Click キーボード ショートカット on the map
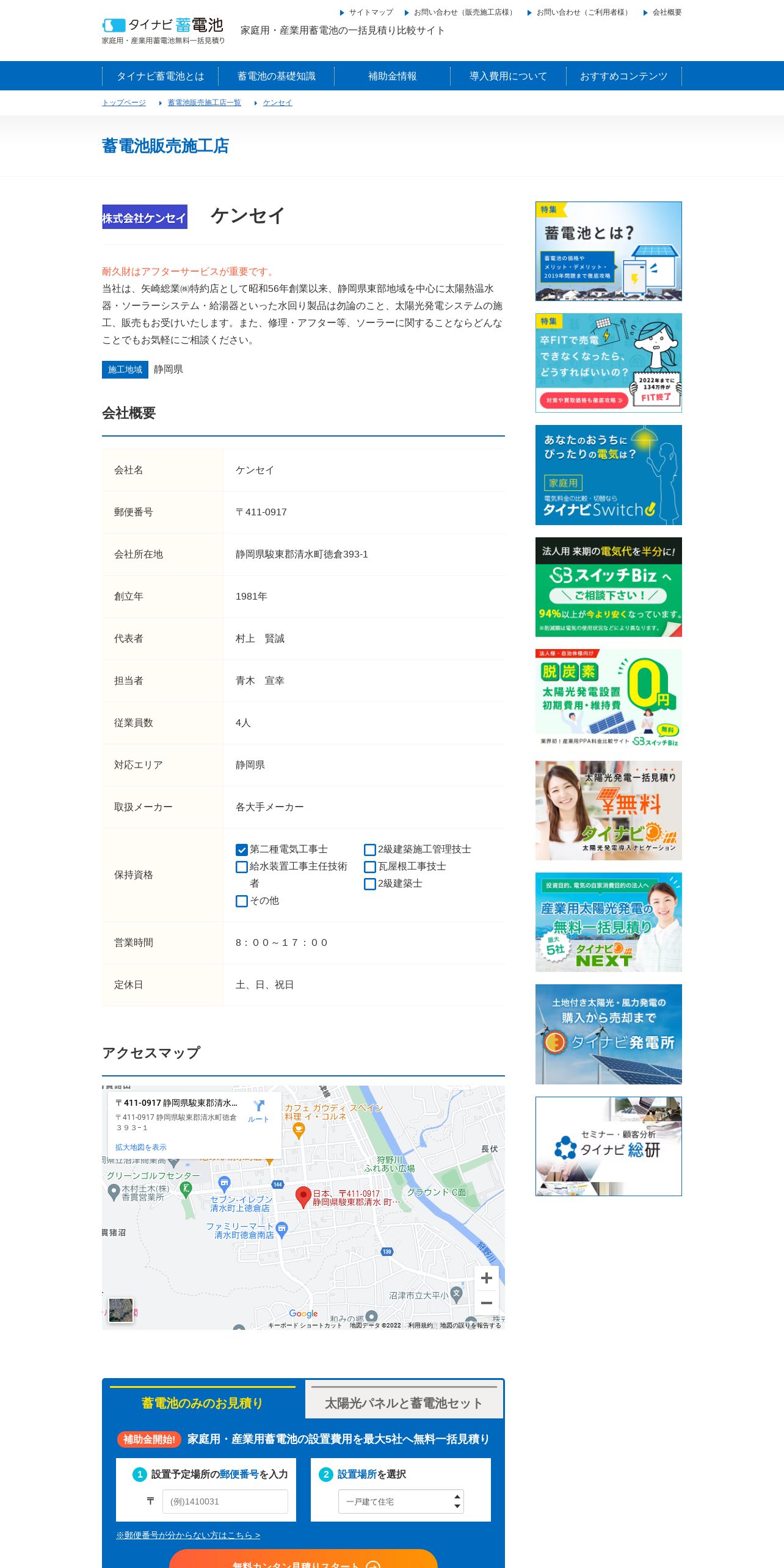Image resolution: width=784 pixels, height=1568 pixels. 305,1325
